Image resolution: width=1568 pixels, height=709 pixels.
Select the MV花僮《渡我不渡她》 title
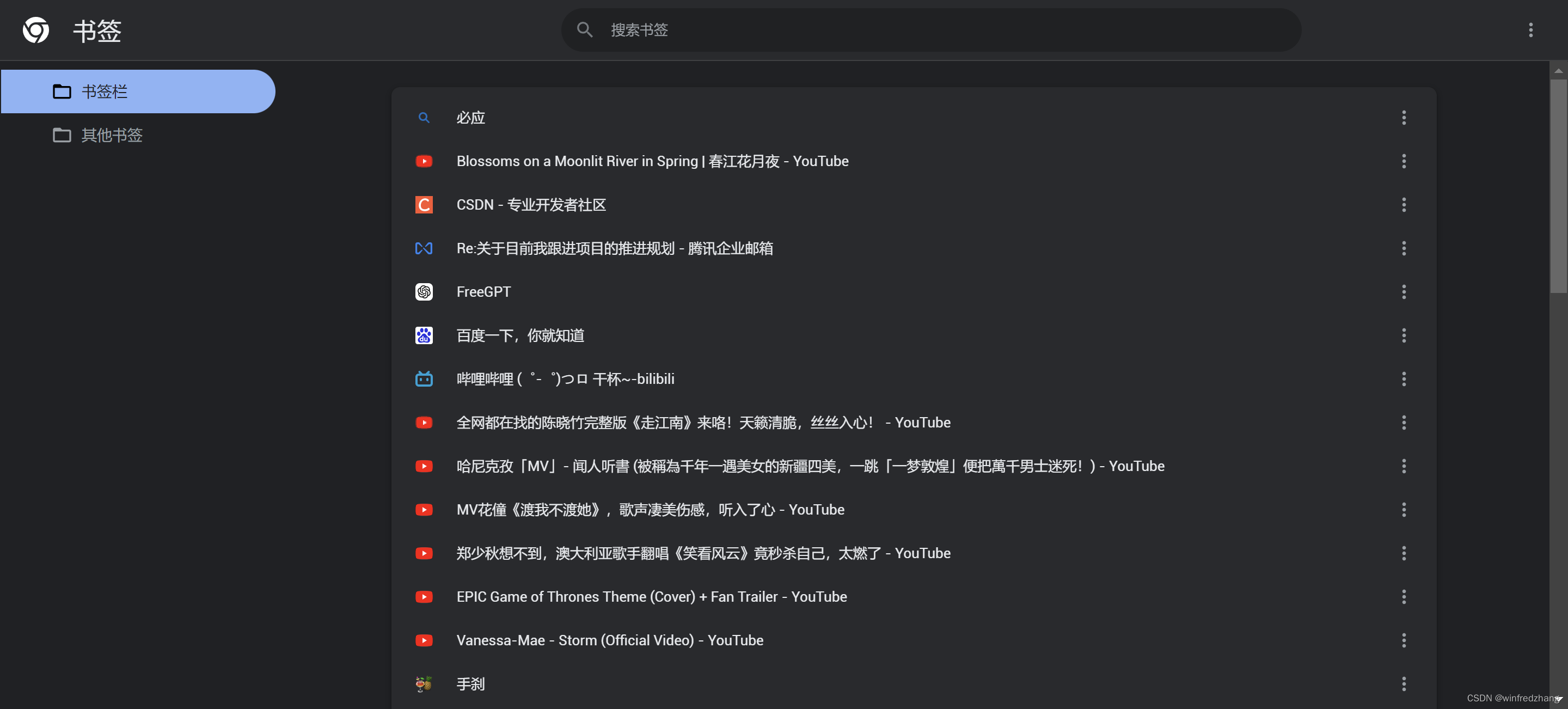click(651, 510)
